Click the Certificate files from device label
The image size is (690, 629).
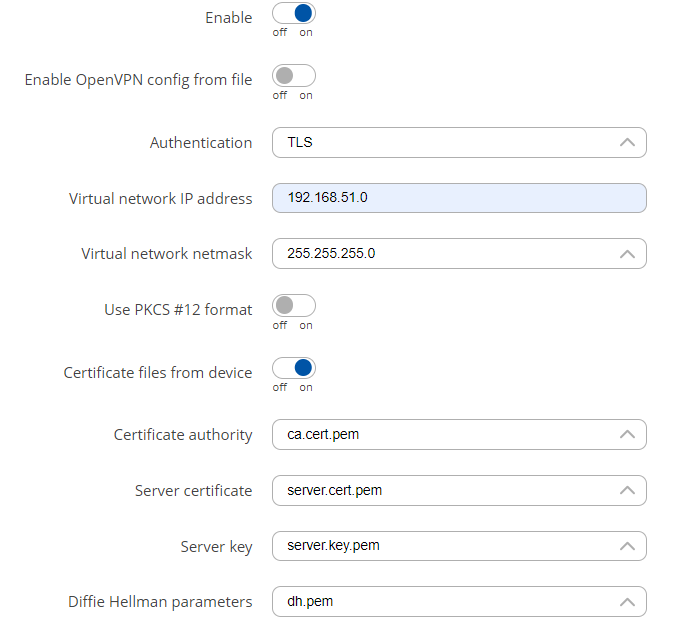(158, 372)
